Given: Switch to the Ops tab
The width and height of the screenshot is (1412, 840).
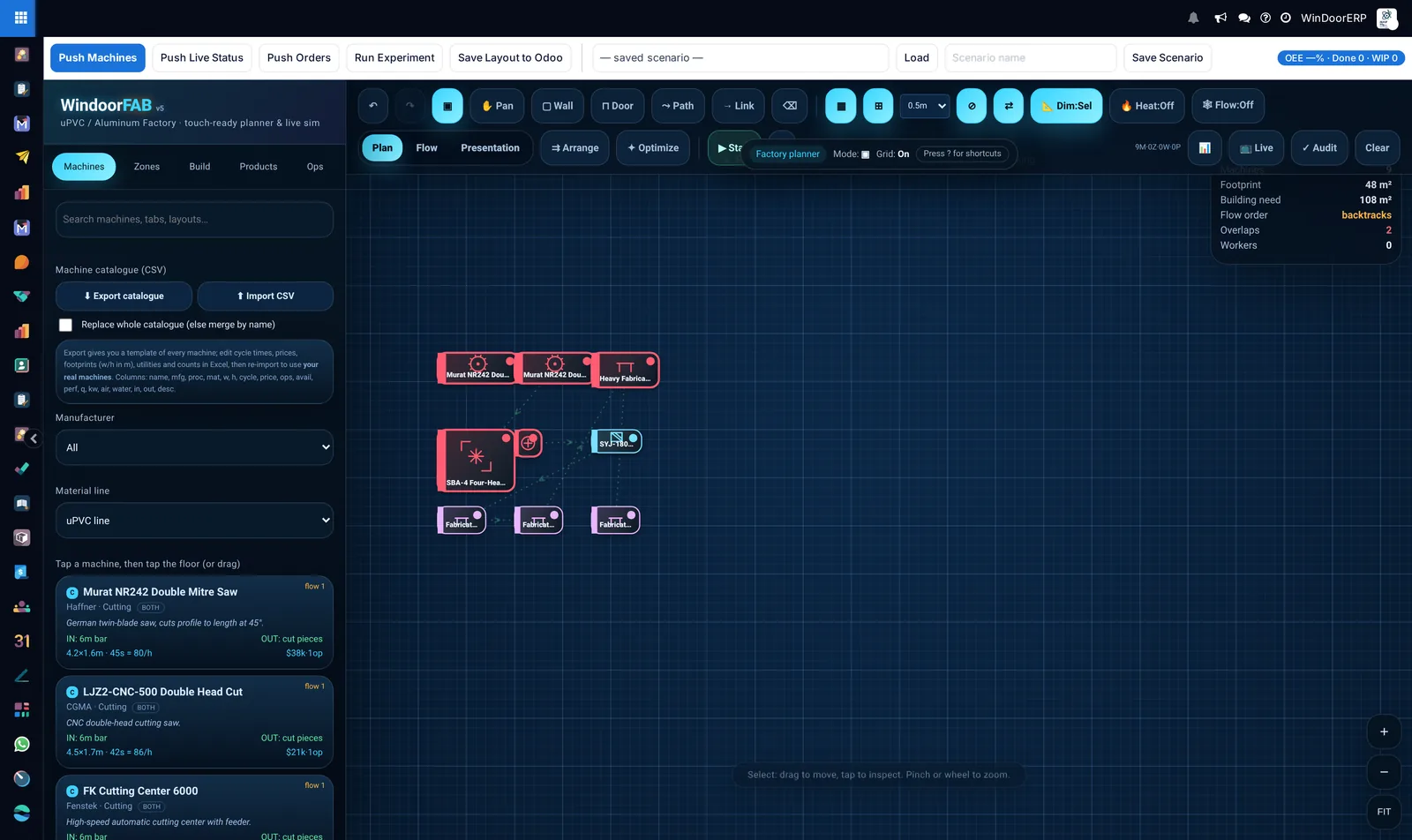Looking at the screenshot, I should click(315, 167).
